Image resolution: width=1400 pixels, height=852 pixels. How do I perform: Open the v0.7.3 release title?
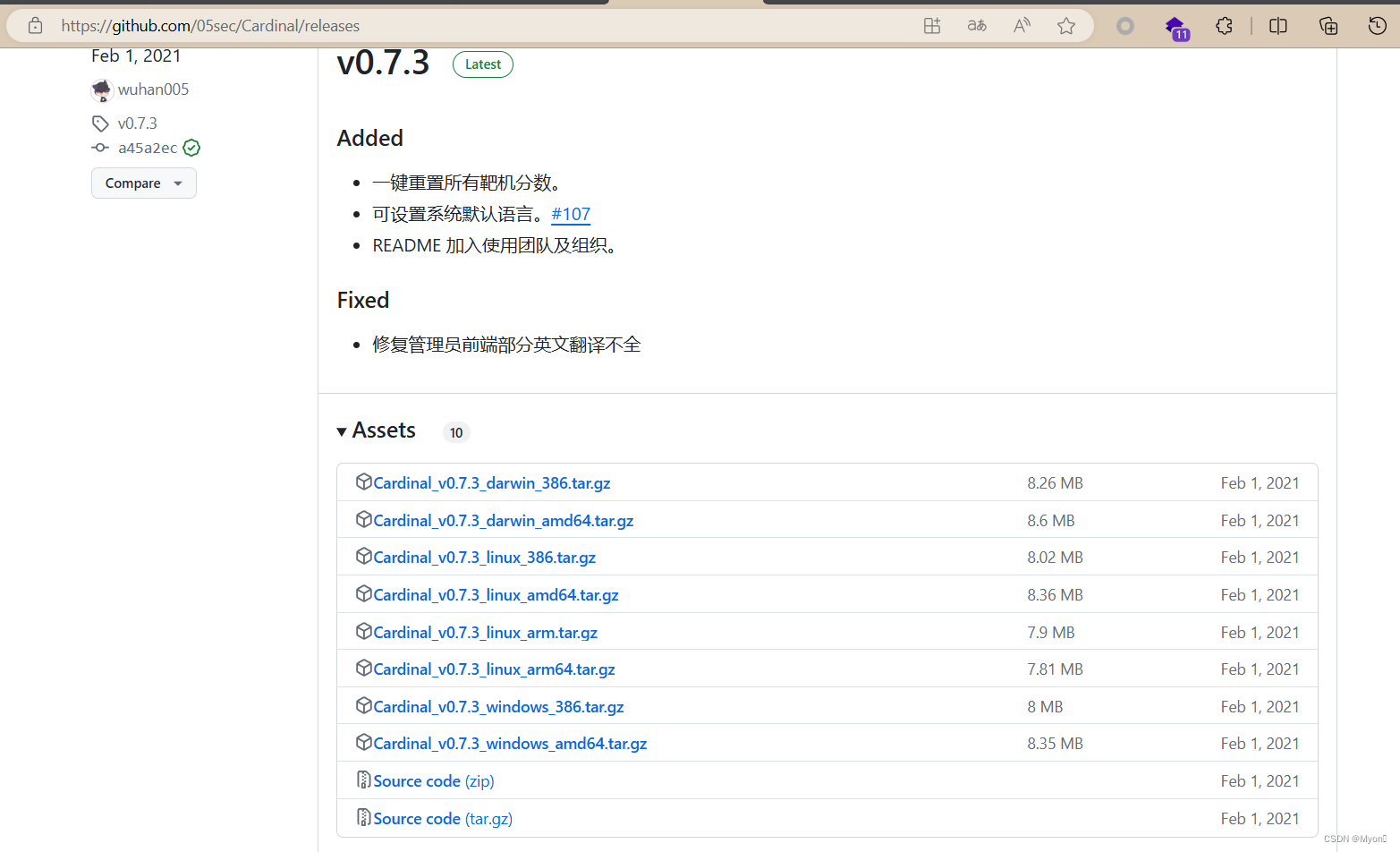pyautogui.click(x=383, y=63)
